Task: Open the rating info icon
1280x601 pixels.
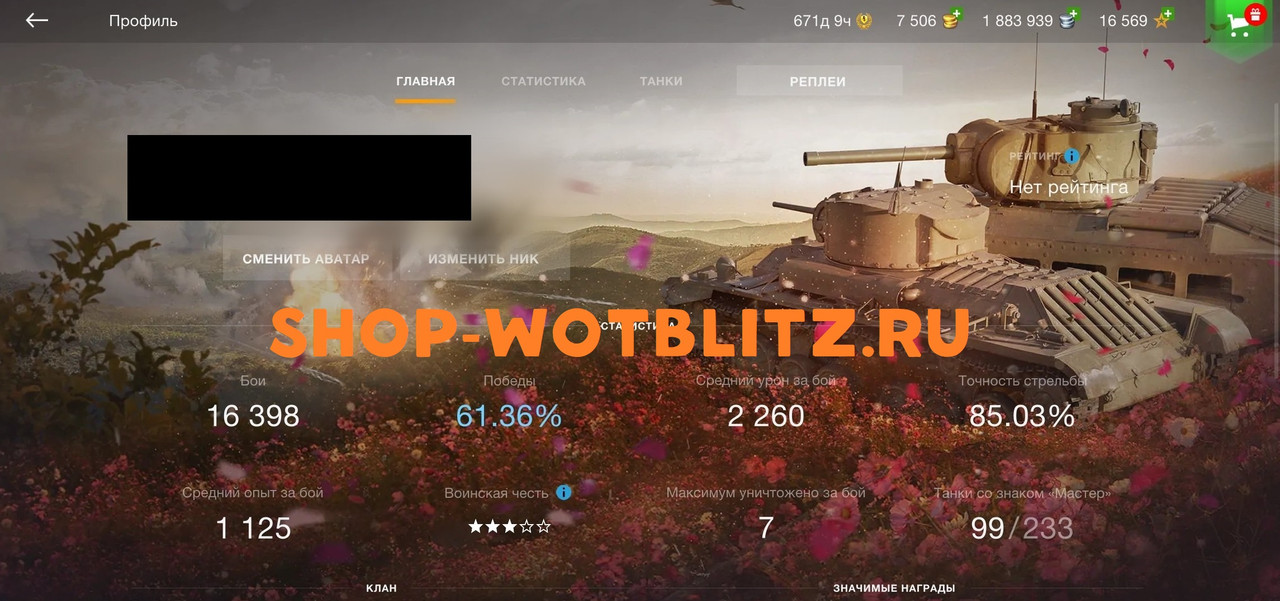Action: [x=1071, y=156]
